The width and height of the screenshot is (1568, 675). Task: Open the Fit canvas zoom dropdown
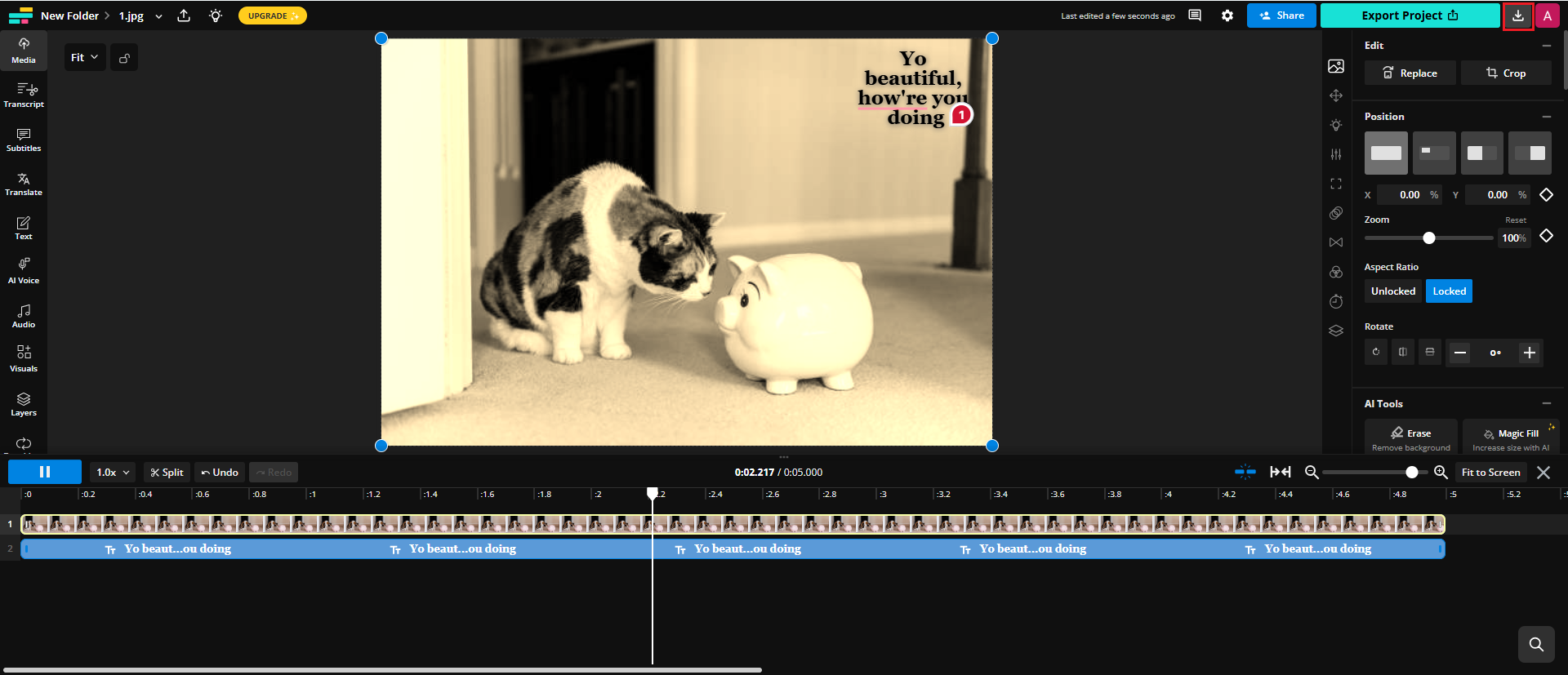(x=85, y=58)
